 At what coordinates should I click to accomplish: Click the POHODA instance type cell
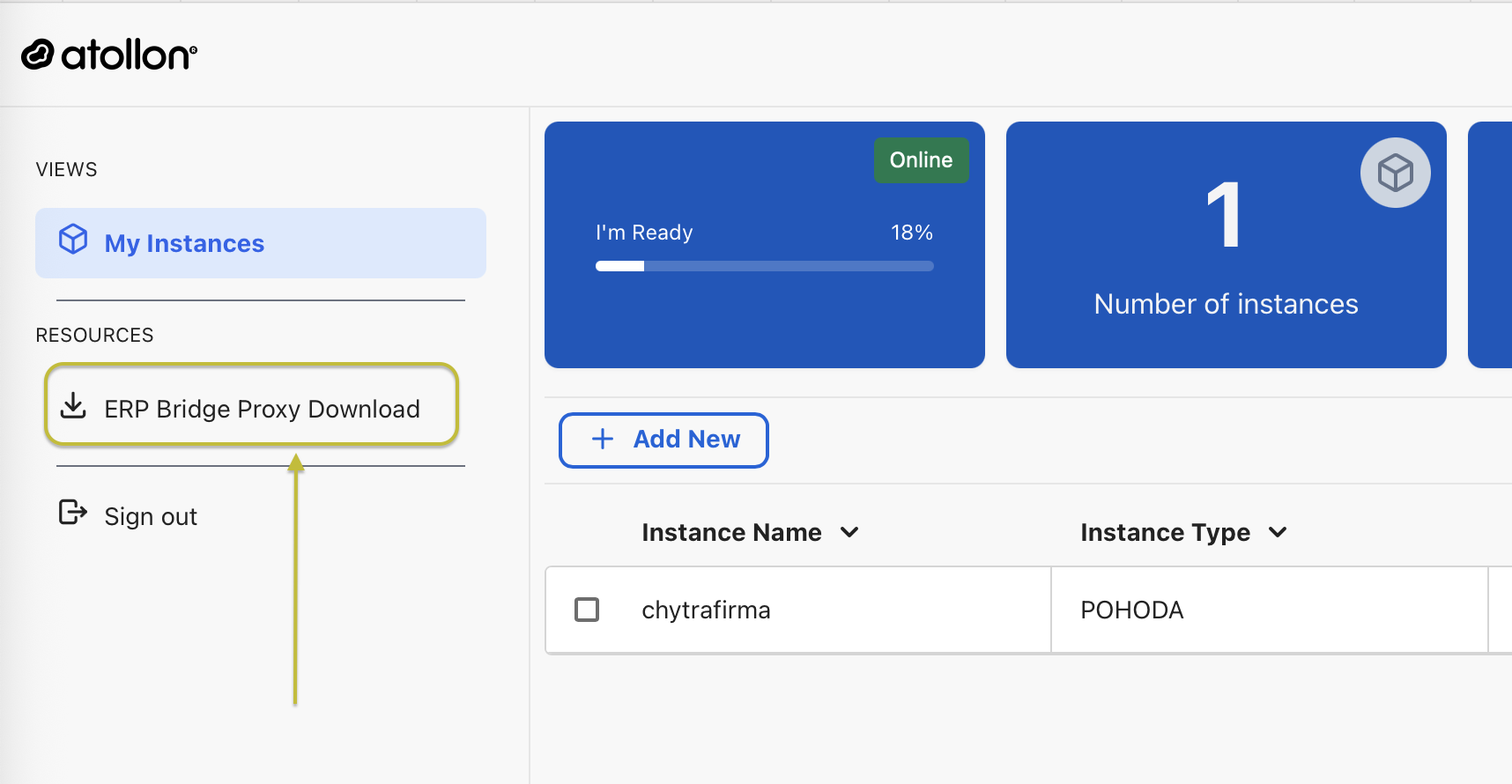pos(1269,610)
